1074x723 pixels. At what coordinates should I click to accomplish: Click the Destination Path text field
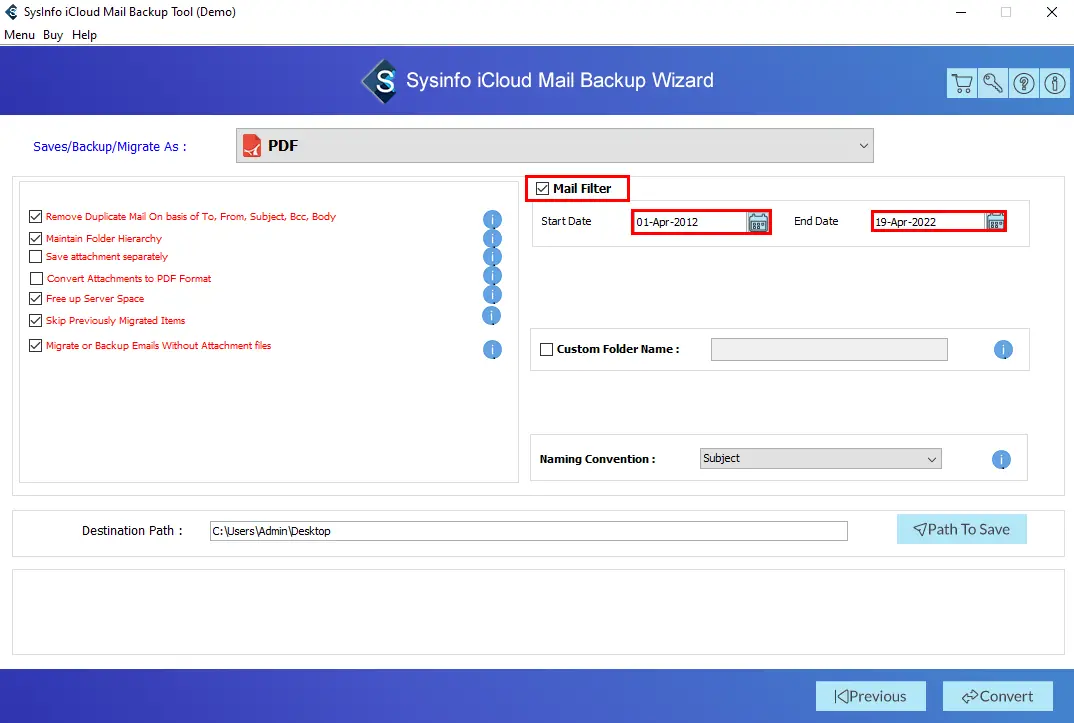coord(528,531)
